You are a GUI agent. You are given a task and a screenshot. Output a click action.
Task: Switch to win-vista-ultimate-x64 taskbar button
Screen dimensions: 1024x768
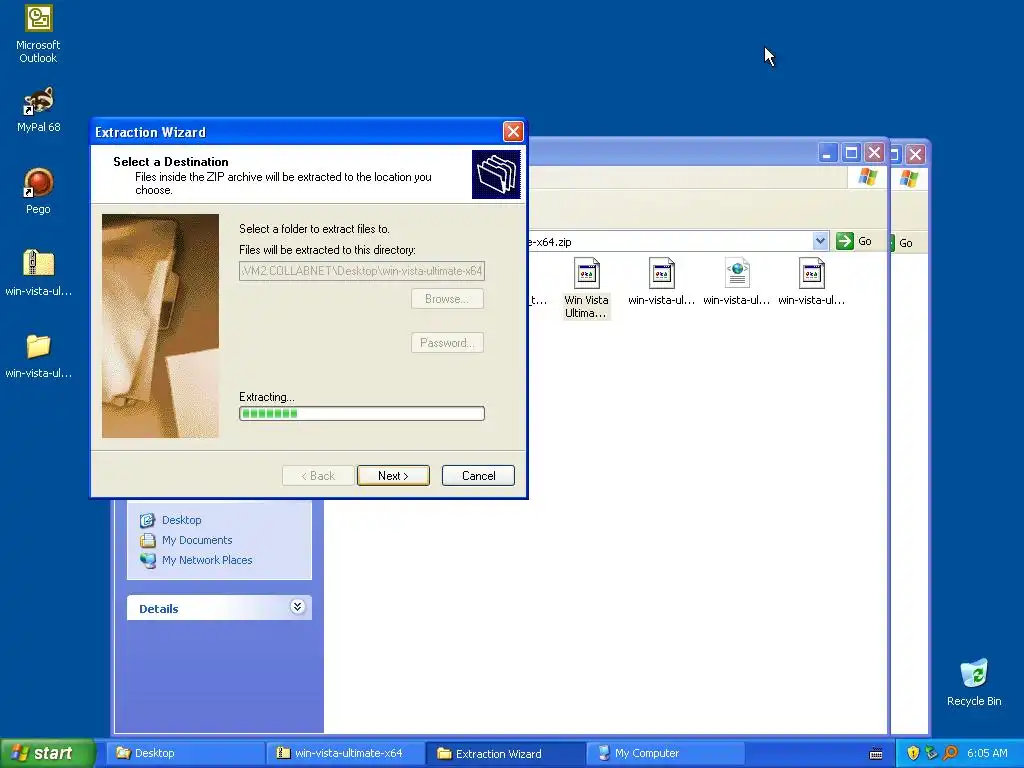[345, 753]
